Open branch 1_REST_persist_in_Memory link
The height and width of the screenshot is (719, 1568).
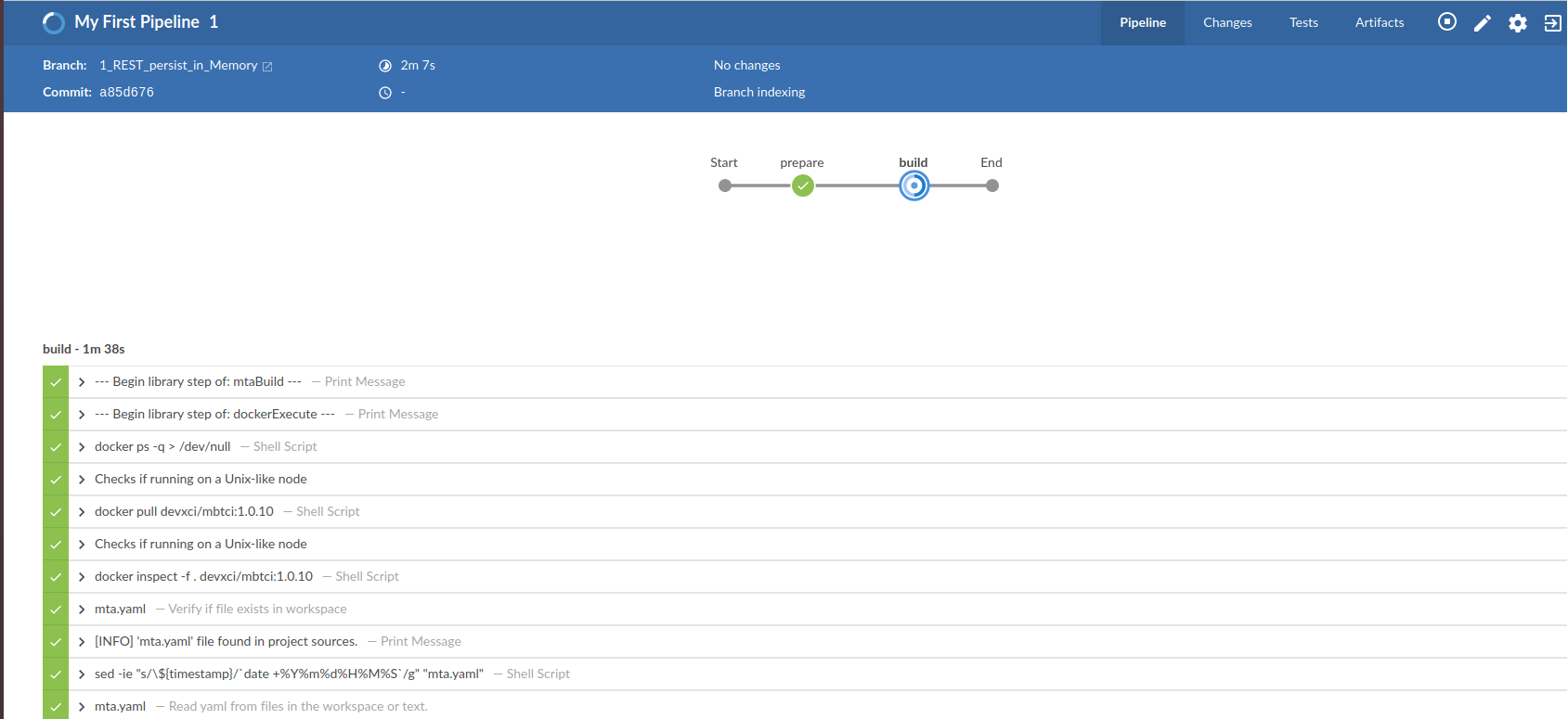coord(178,66)
